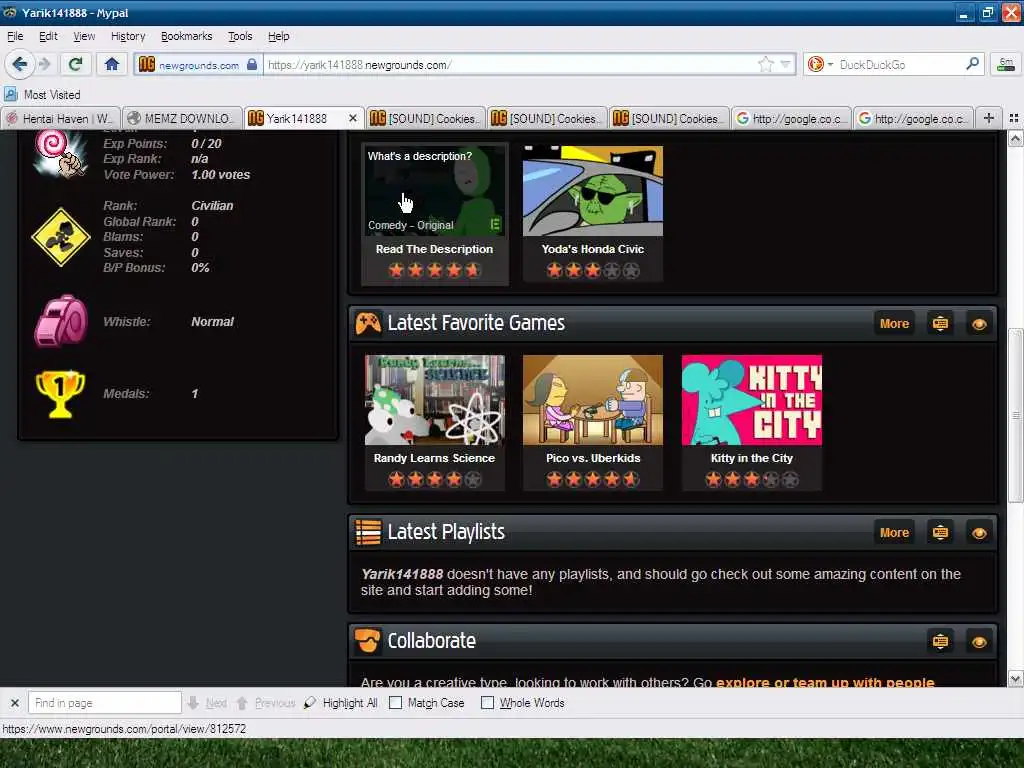The height and width of the screenshot is (768, 1024).
Task: Click the Latest Playlists layout icon
Action: 940,532
